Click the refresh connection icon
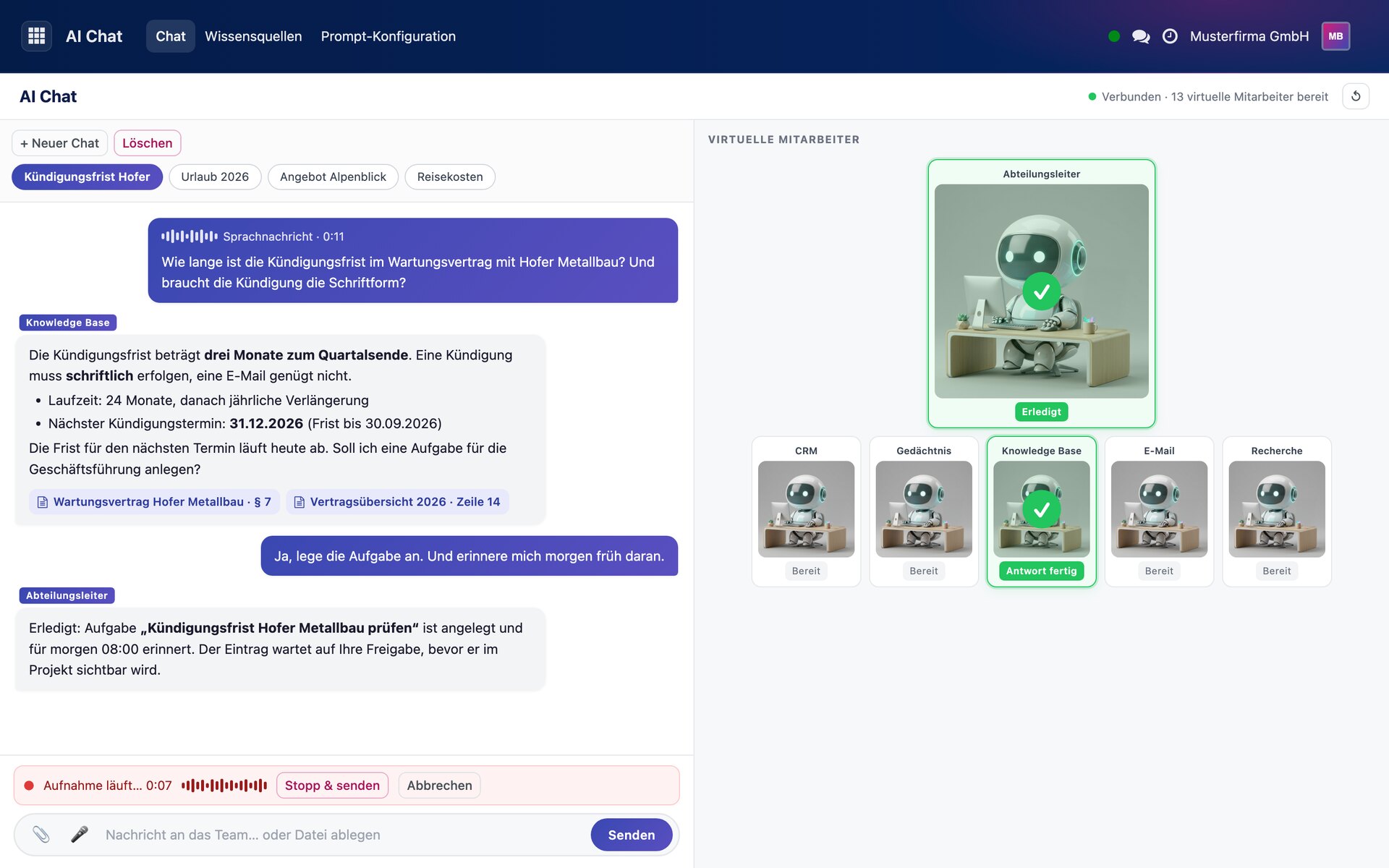The image size is (1389, 868). click(1356, 96)
